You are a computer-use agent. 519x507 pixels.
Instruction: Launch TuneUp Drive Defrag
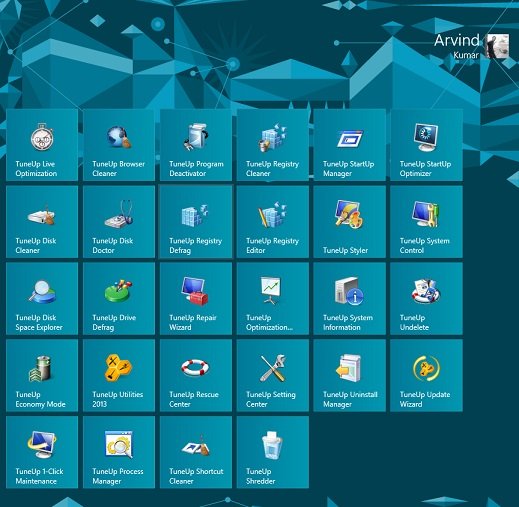pyautogui.click(x=119, y=299)
